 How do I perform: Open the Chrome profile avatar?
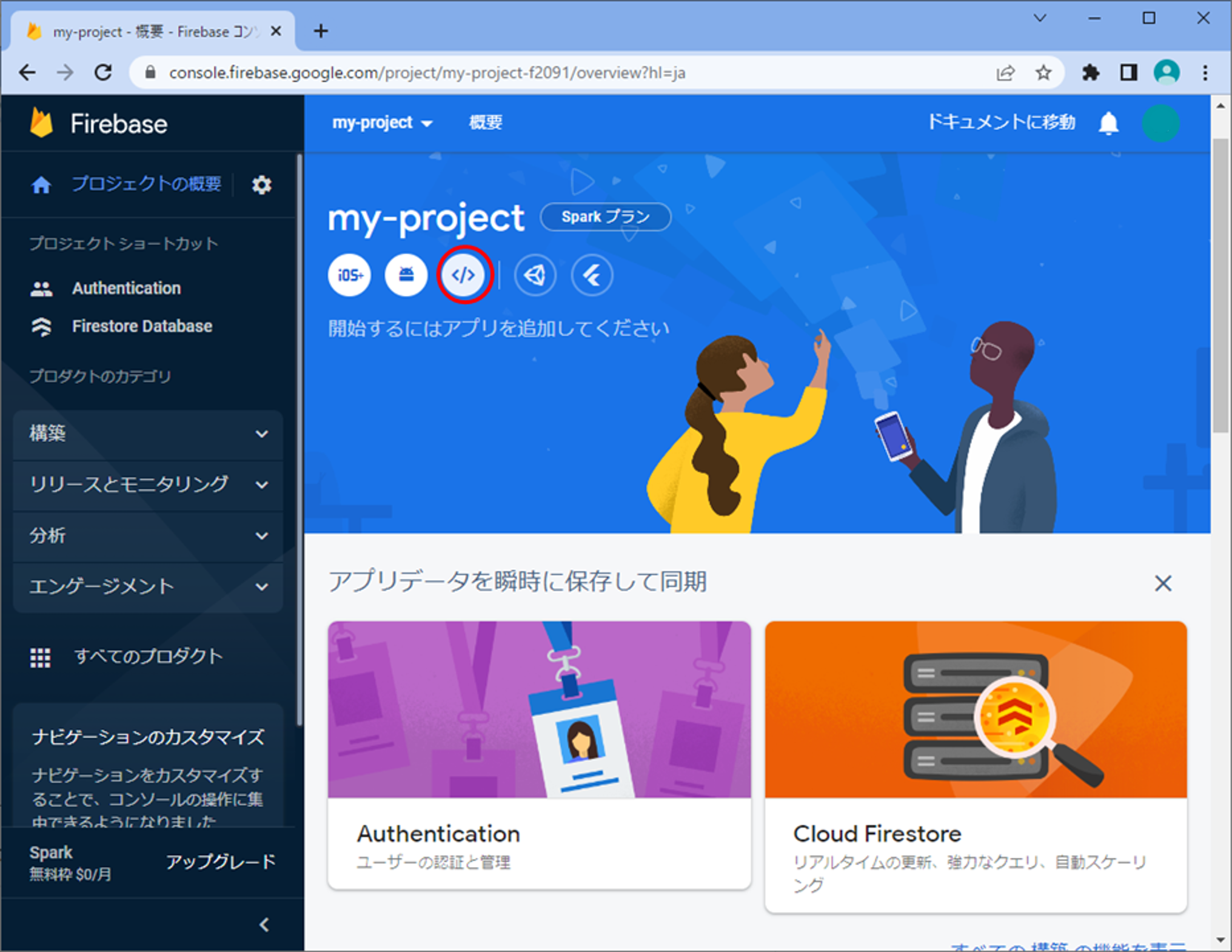click(x=1167, y=73)
